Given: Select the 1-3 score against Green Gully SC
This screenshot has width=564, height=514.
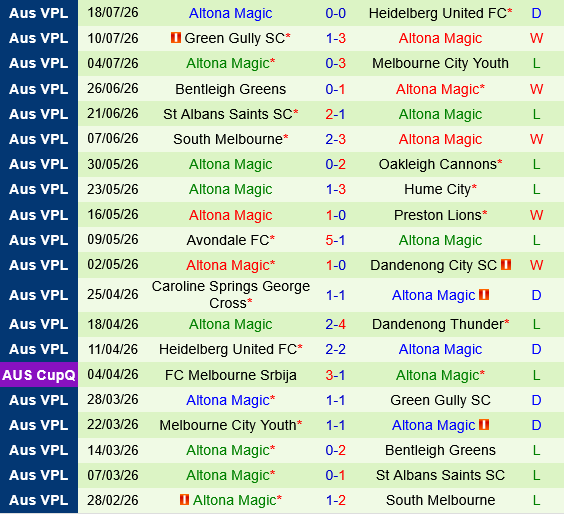Looking at the screenshot, I should (x=335, y=38).
